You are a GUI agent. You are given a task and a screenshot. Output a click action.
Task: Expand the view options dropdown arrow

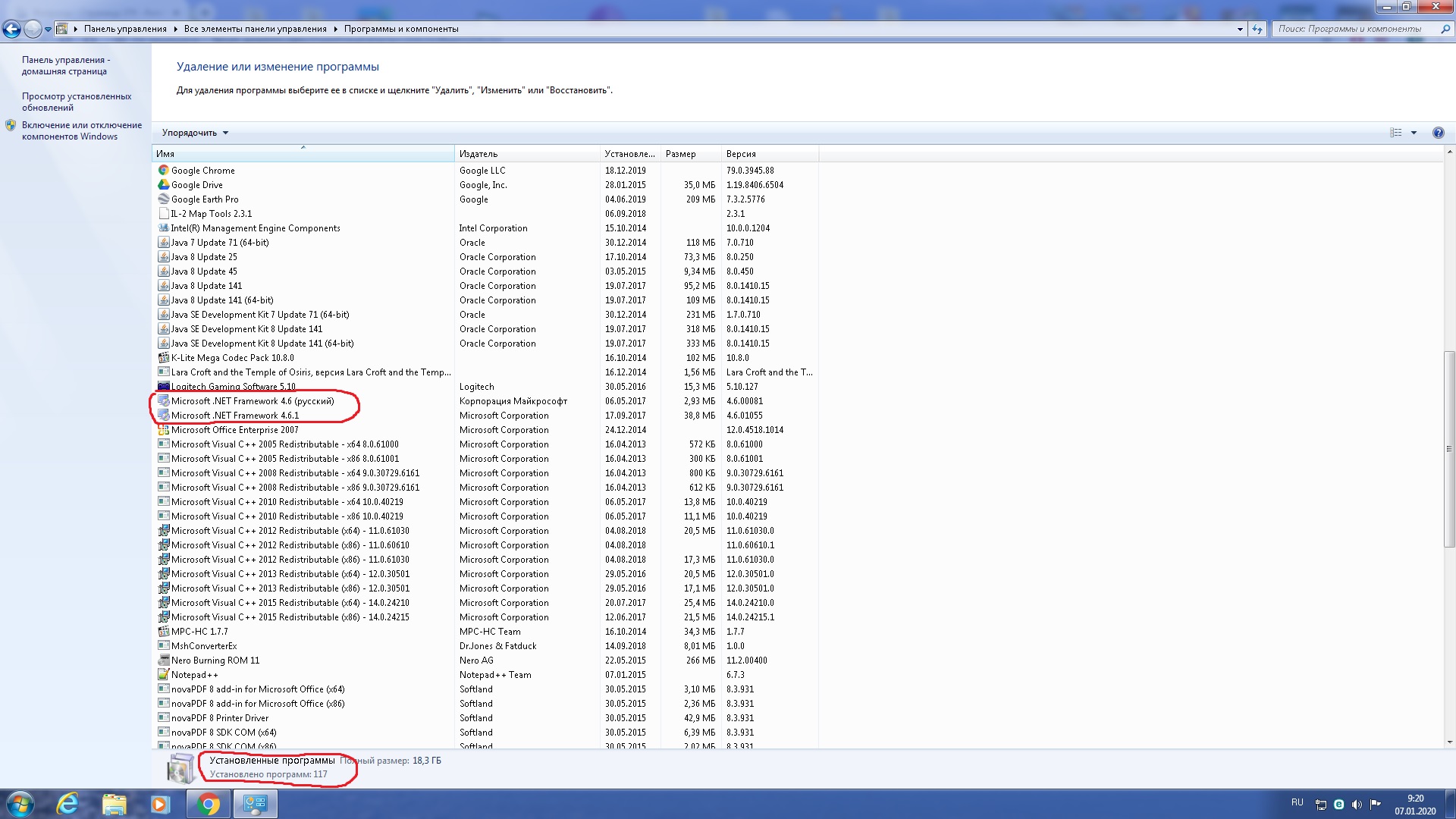tap(1414, 133)
